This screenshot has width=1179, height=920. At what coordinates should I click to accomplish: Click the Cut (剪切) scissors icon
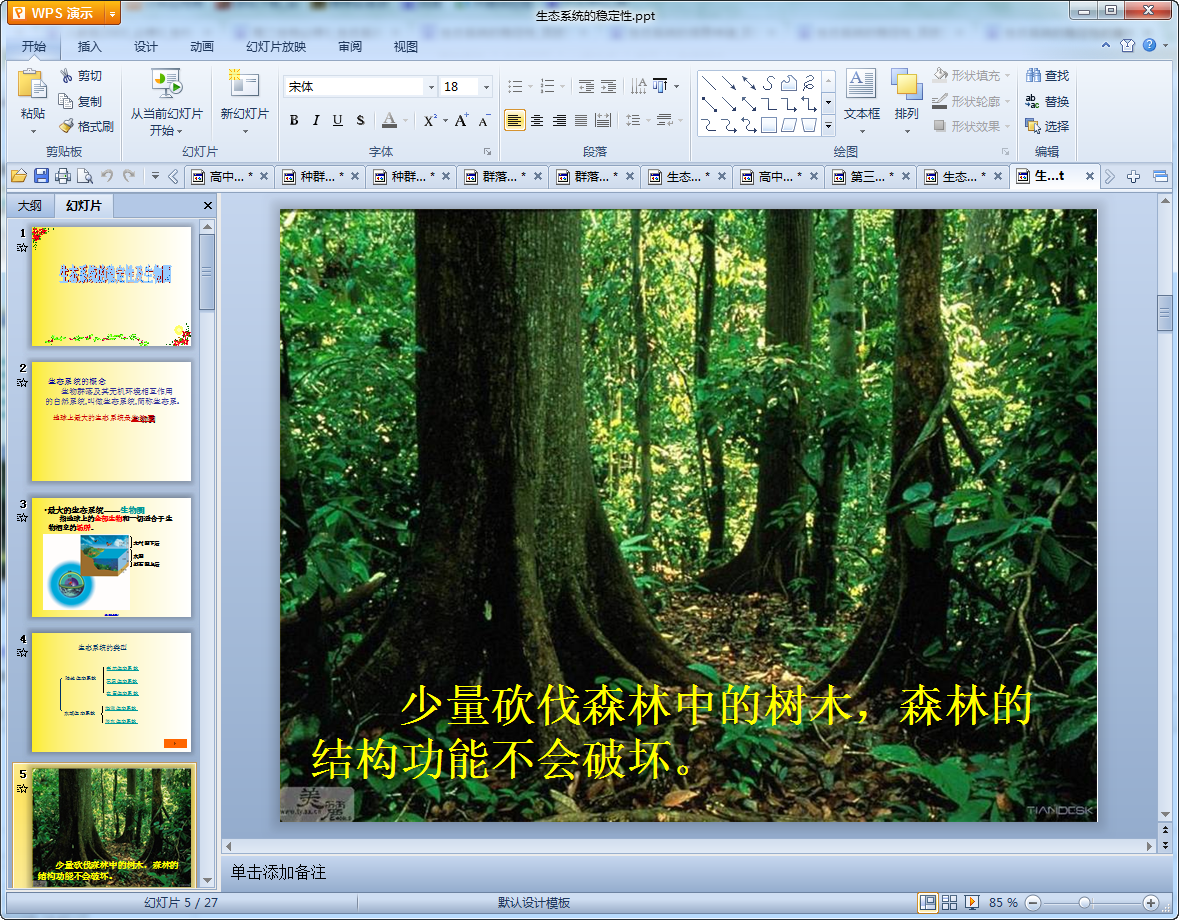67,75
